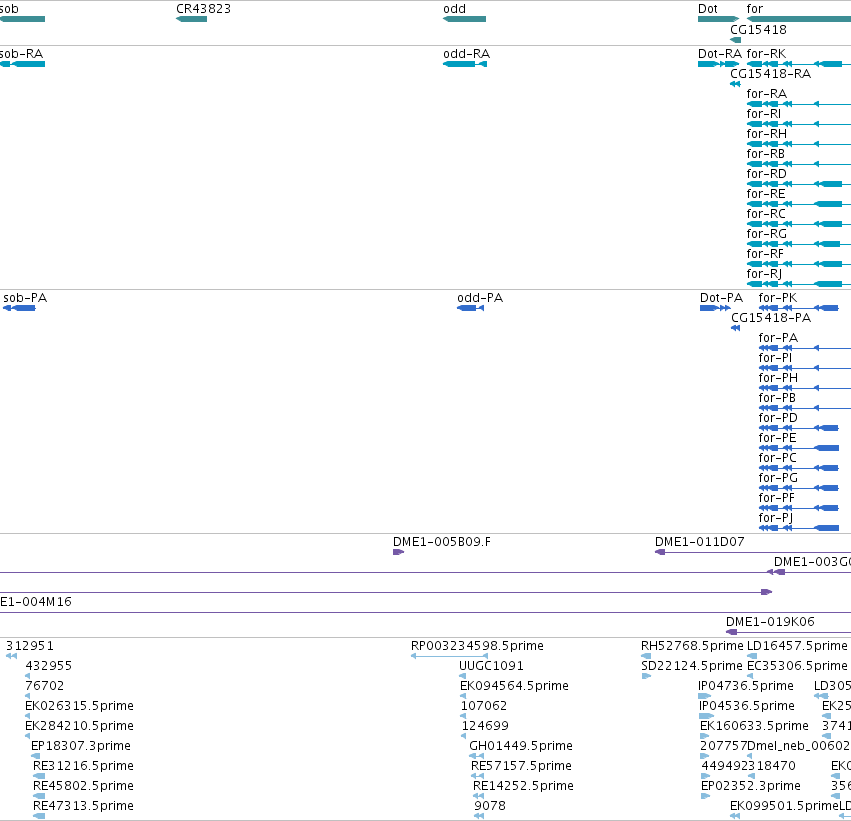Click the sob gene glyph

pos(22,19)
